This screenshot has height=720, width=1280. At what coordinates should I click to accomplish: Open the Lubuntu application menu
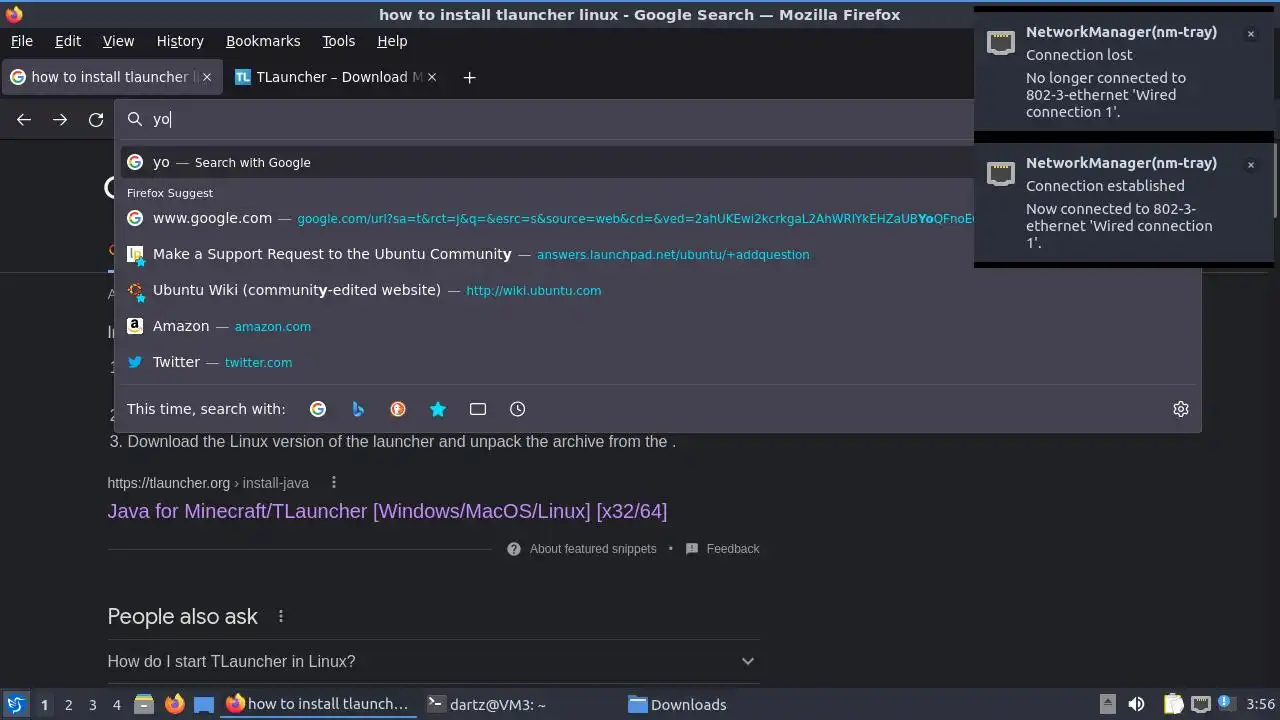(15, 704)
